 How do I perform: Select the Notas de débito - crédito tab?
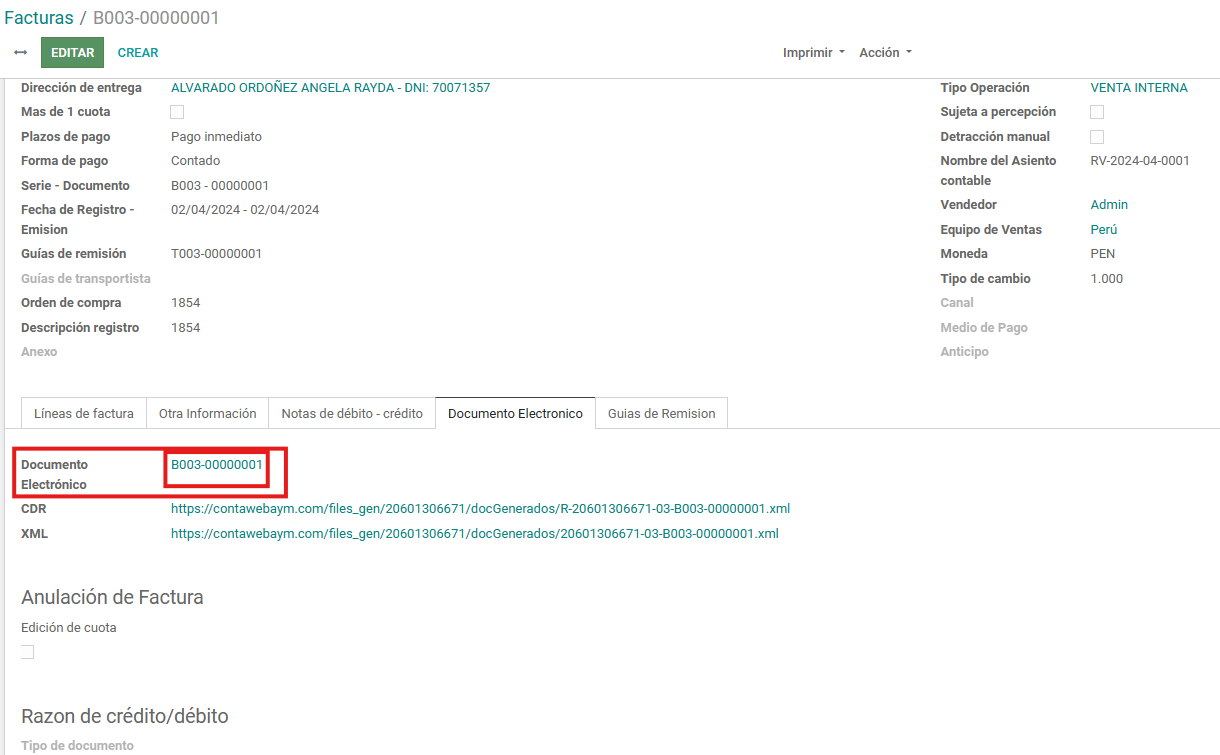tap(352, 414)
